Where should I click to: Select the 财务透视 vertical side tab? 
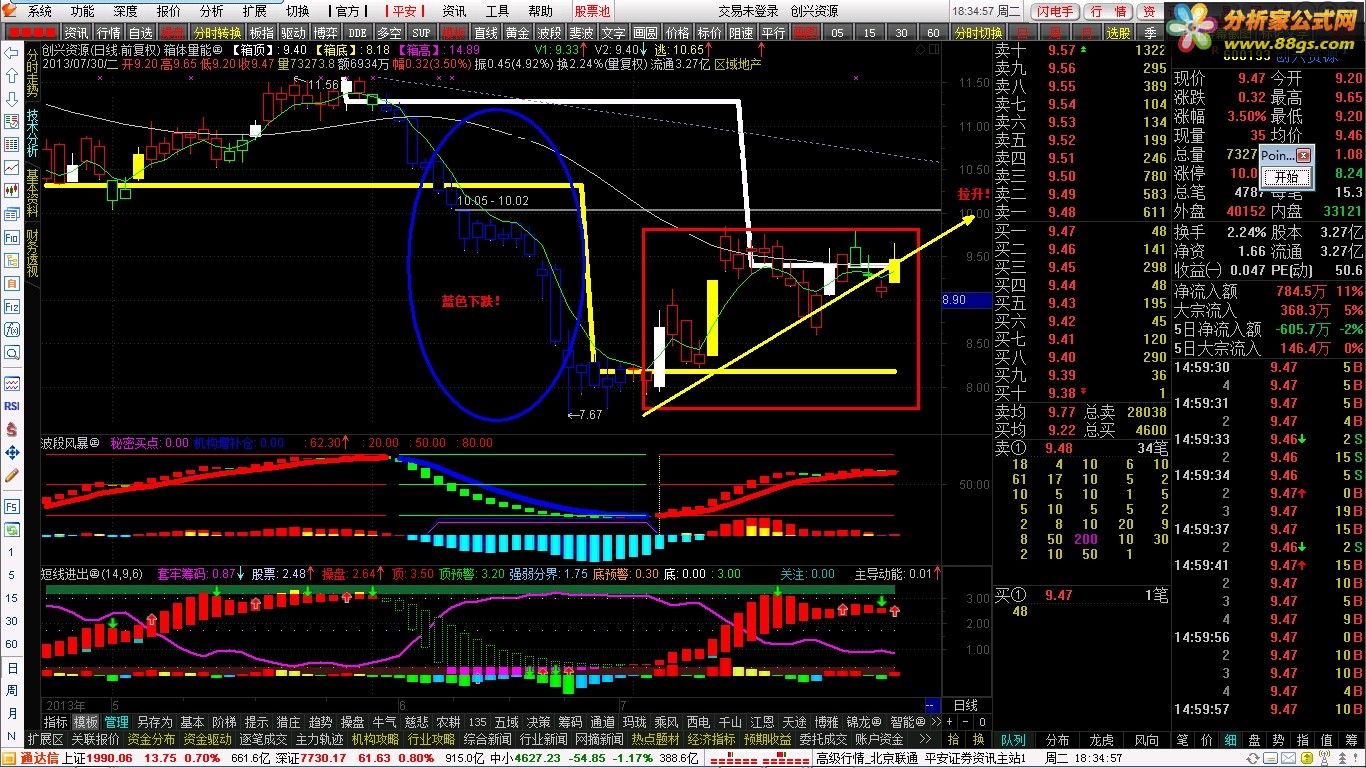coord(32,252)
